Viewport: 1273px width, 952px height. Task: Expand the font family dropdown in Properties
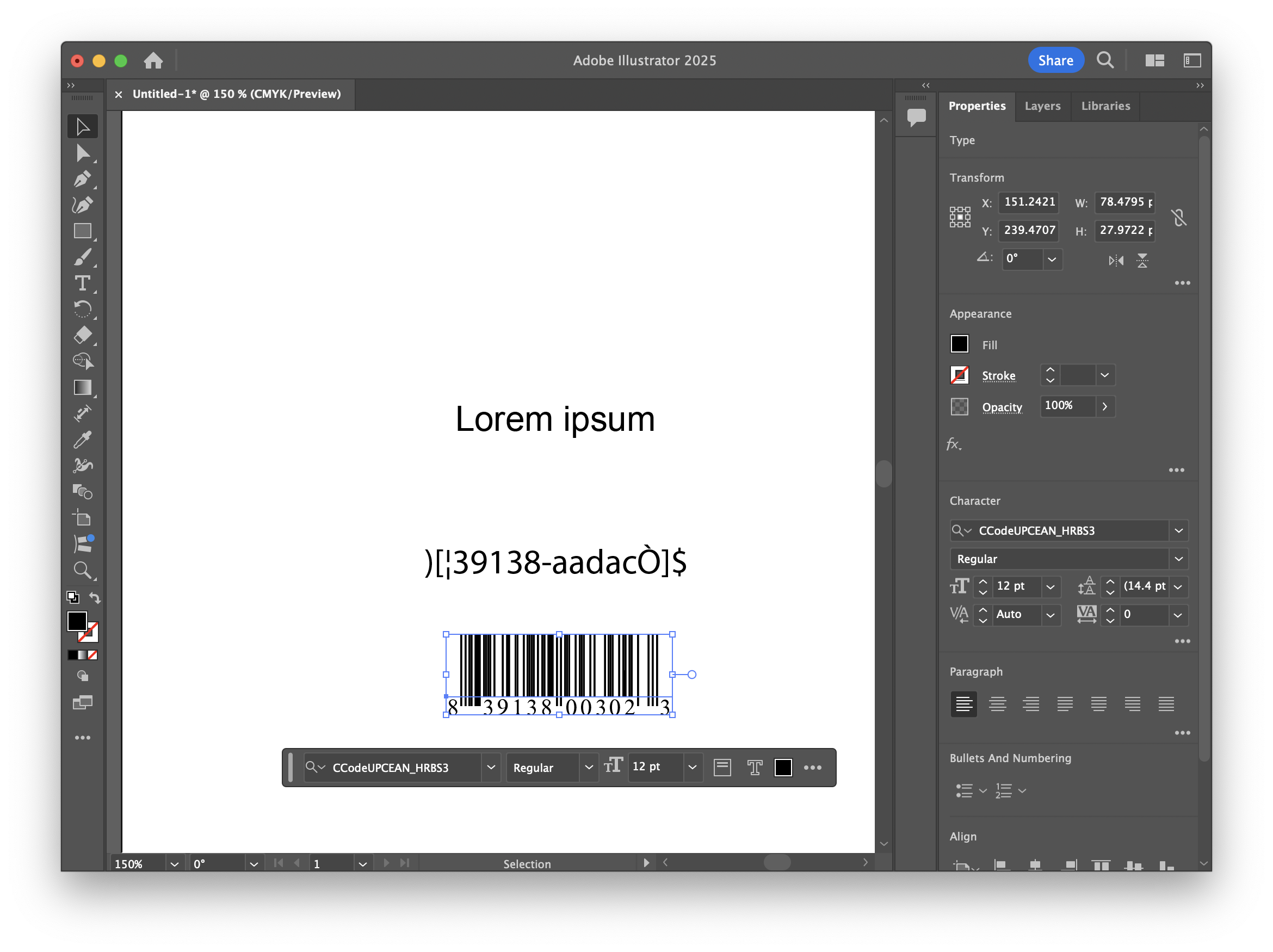pos(1178,530)
